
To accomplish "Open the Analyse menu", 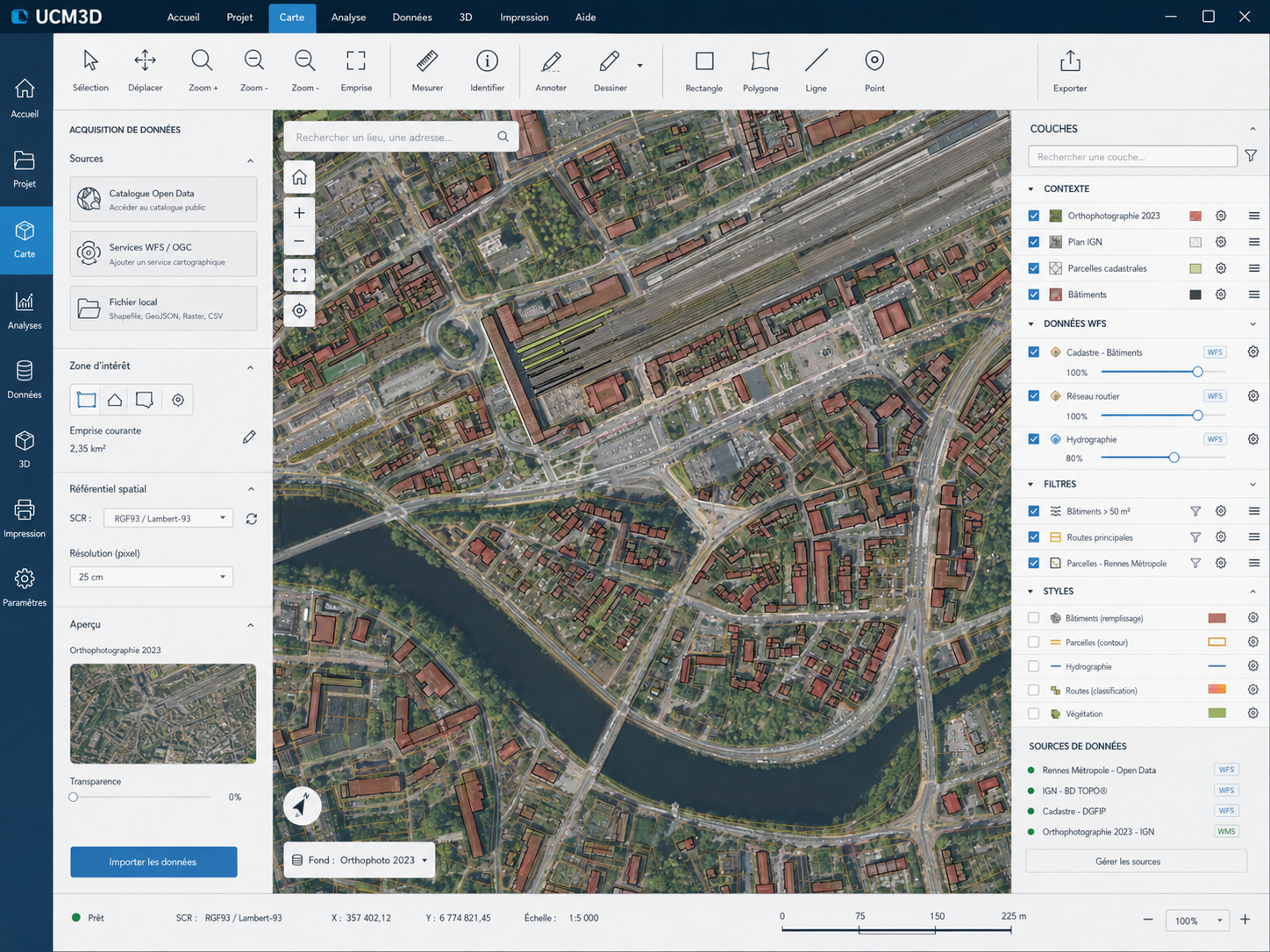I will coord(348,17).
